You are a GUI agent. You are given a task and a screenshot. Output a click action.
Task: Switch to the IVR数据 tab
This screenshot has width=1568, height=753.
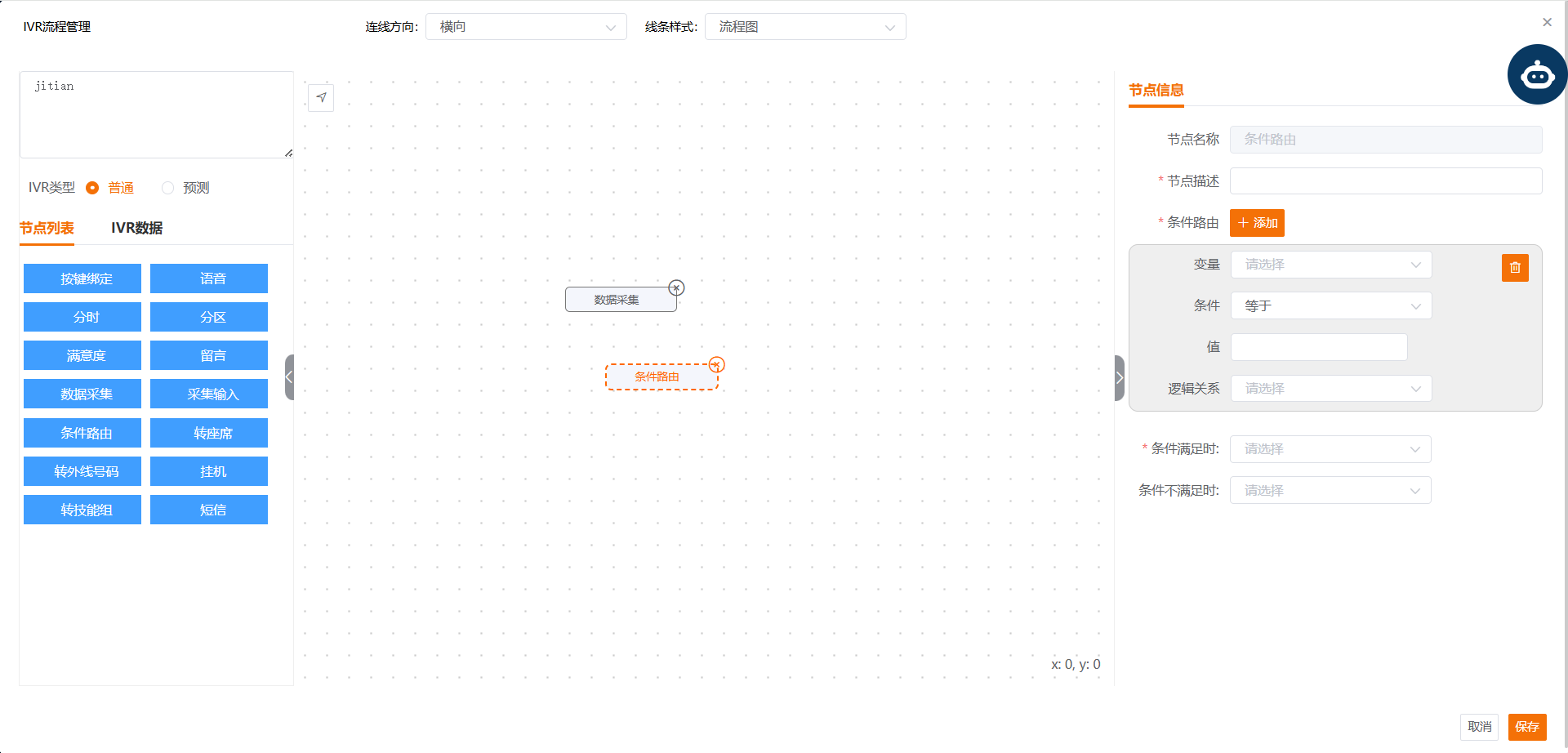pyautogui.click(x=136, y=228)
